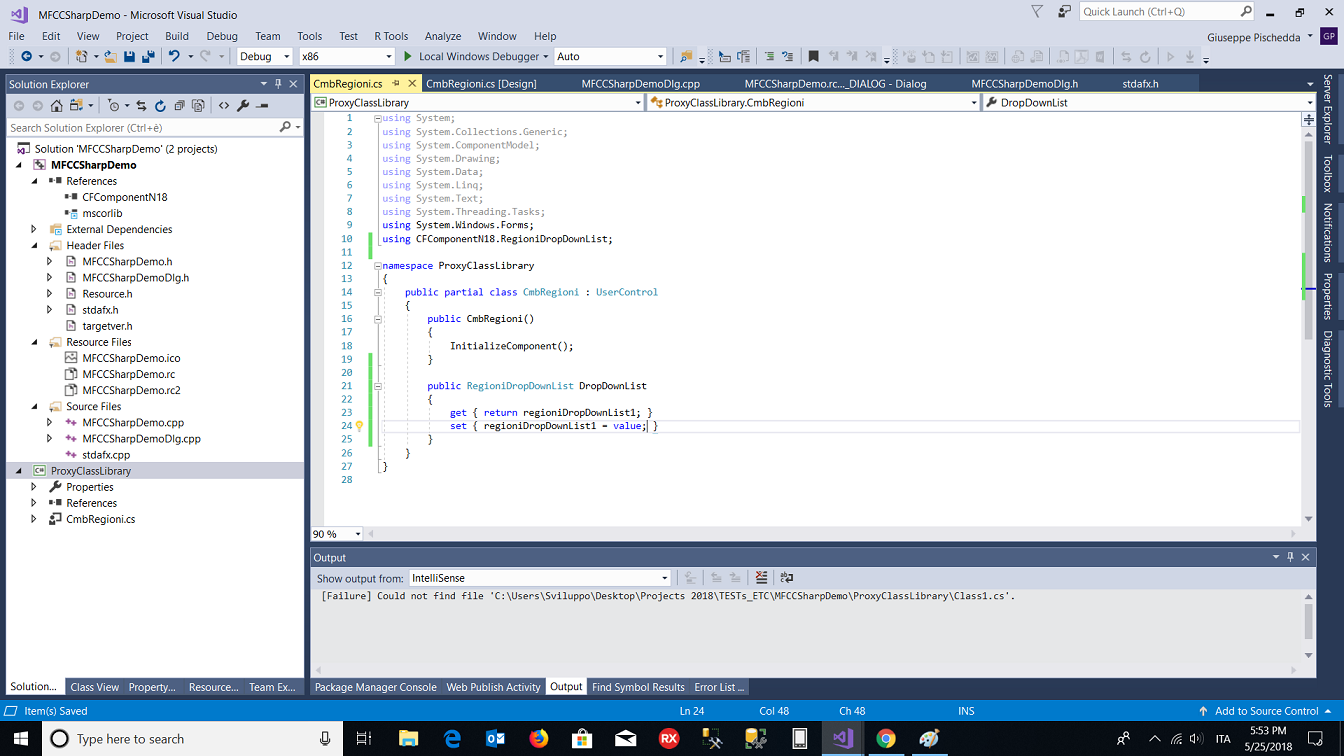Switch to the stdafx.h tab
The width and height of the screenshot is (1344, 756).
point(1140,84)
